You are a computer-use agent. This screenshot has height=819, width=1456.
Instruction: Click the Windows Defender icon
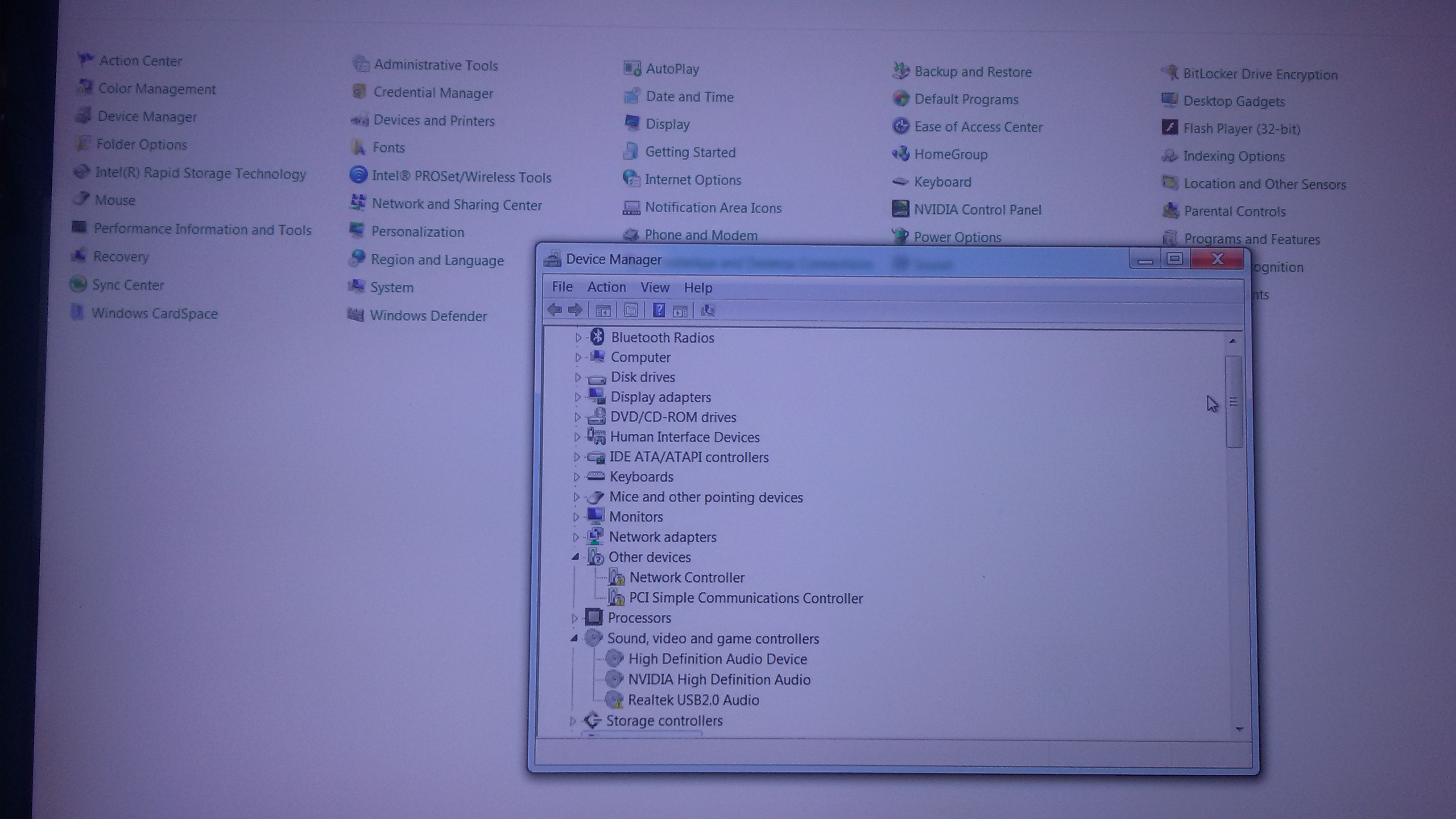coord(356,315)
